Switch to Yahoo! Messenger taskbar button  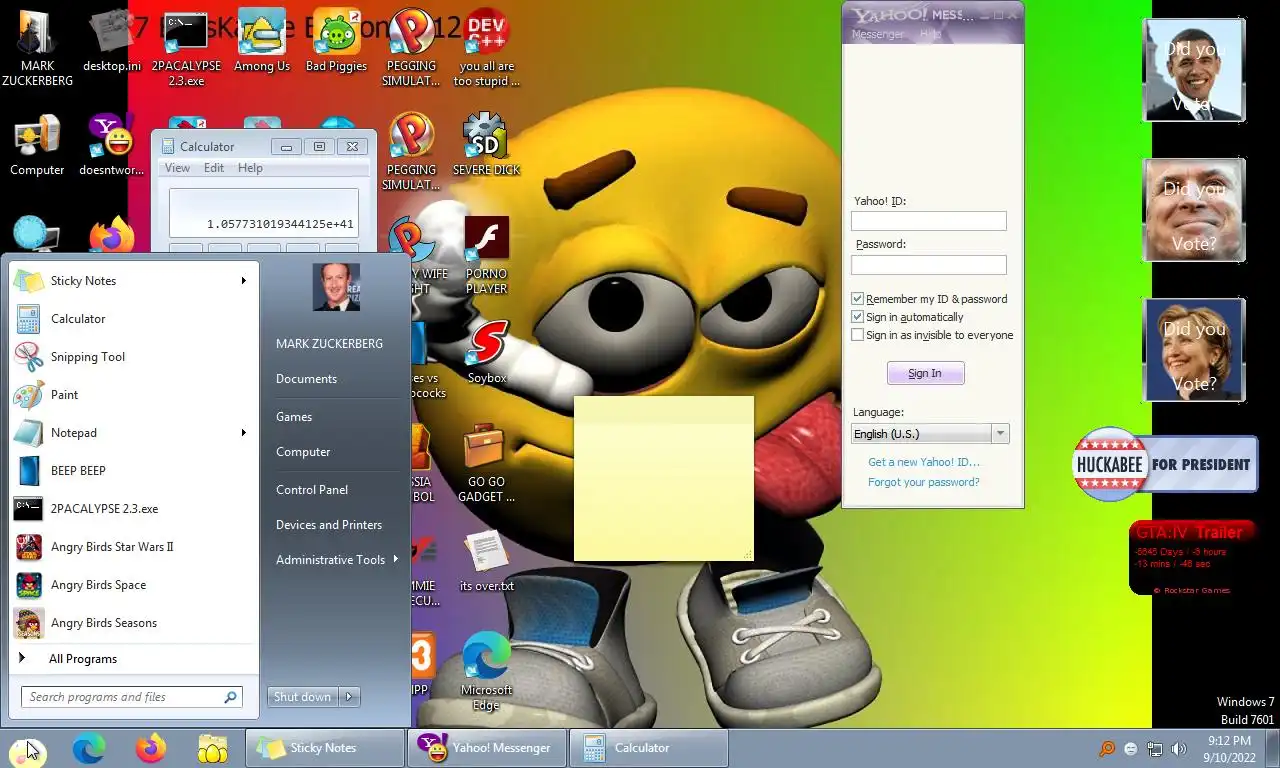tap(487, 748)
